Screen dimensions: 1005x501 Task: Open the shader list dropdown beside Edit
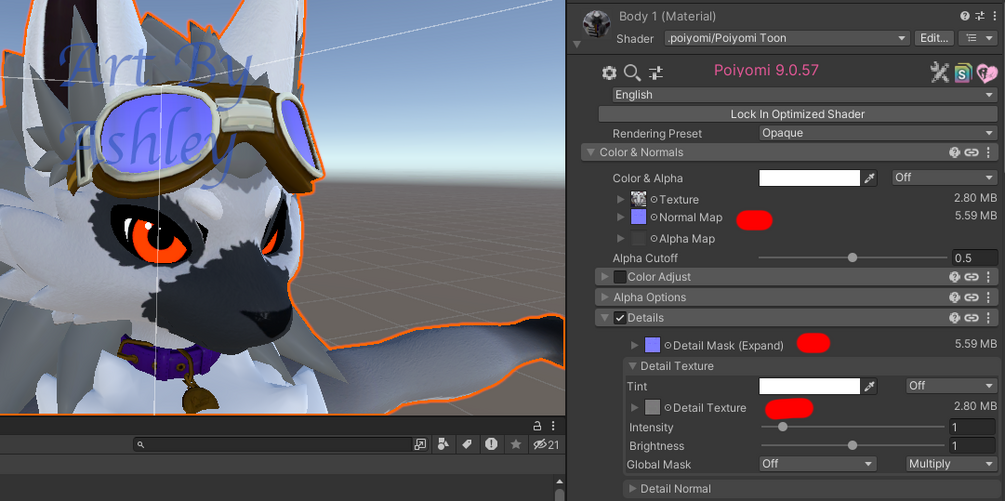[977, 38]
